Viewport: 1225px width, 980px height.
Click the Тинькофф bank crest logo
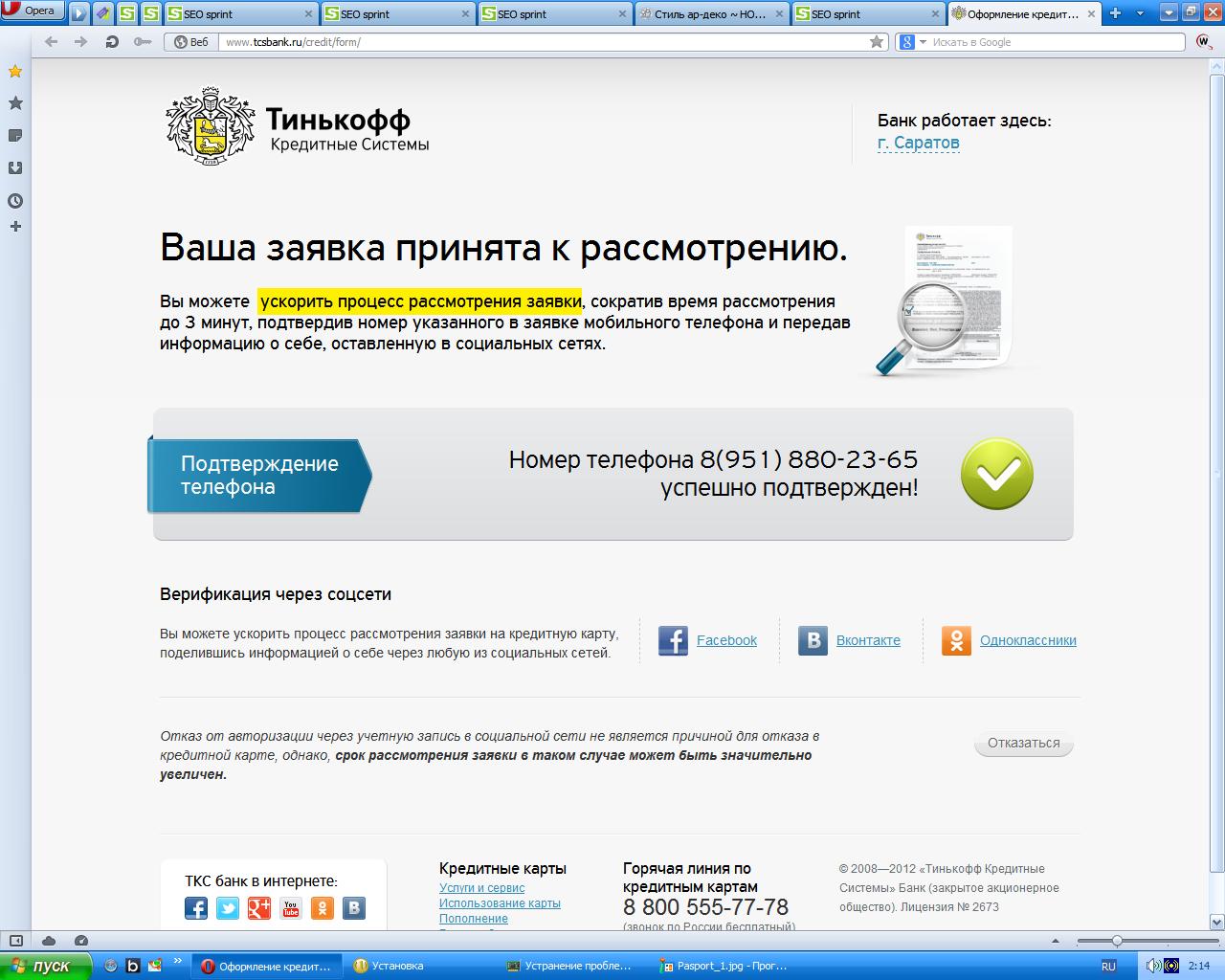click(211, 127)
